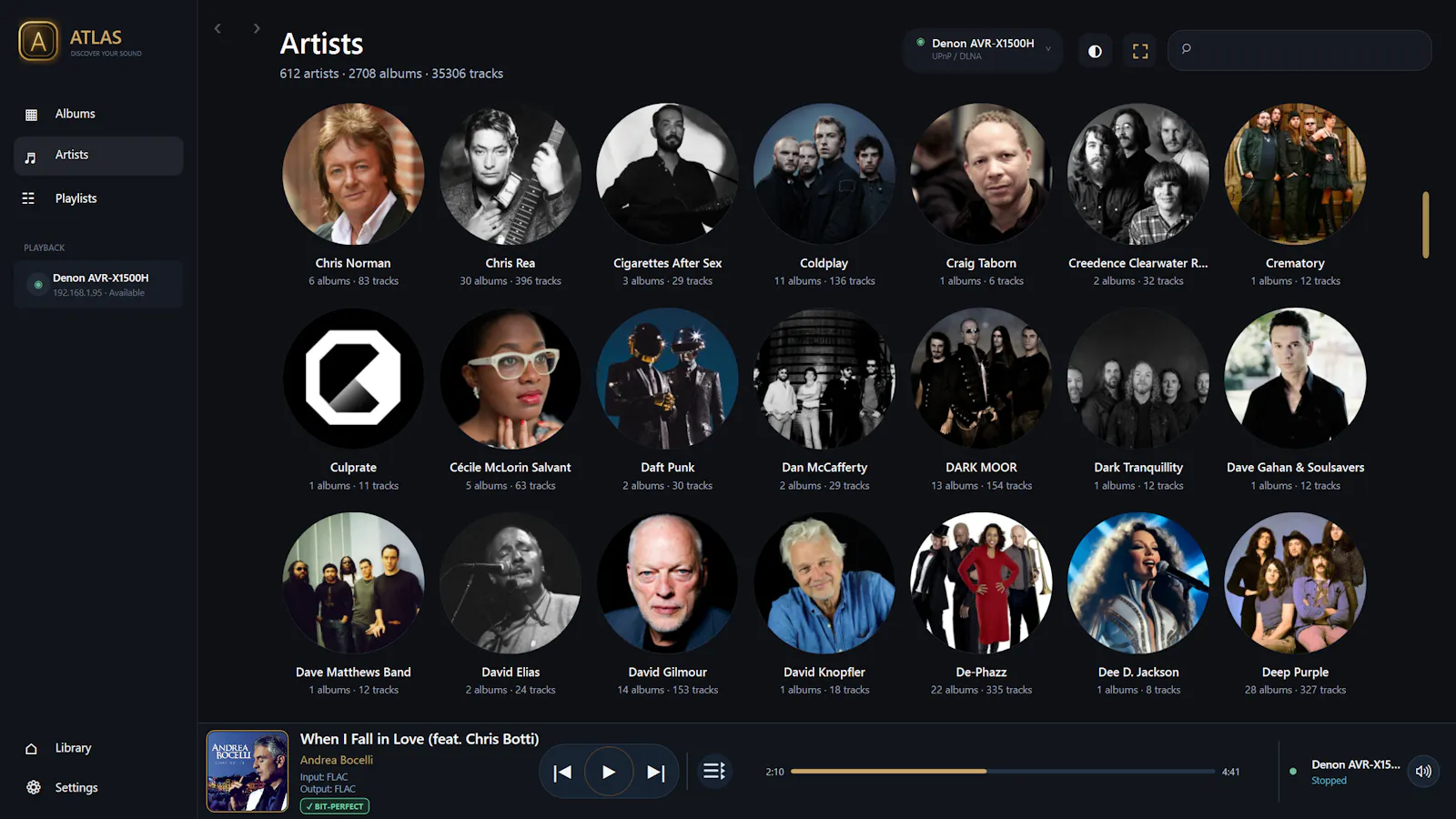Open the Albums grid icon

[x=31, y=115]
